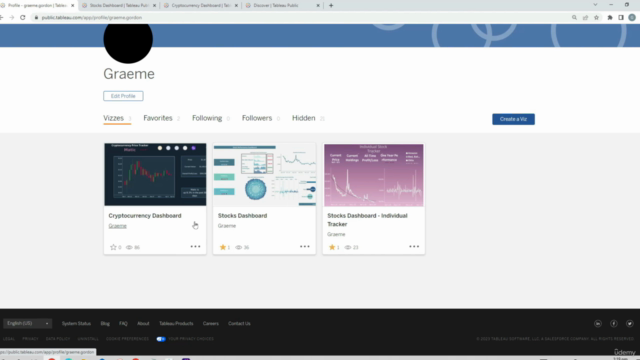Open the three-dot menu on the Cryptocurrency Dashboard card

coord(196,247)
